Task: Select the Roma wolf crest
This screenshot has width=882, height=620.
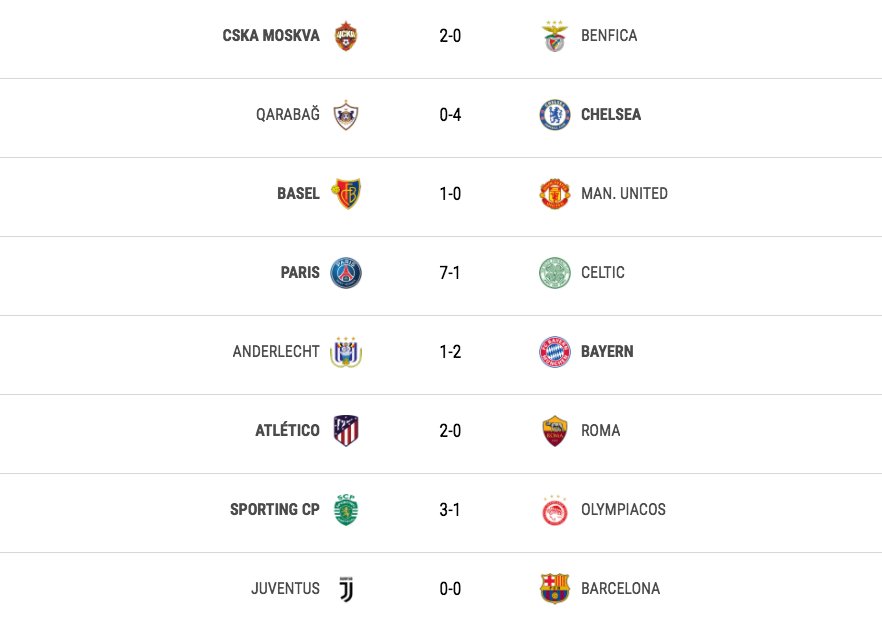Action: click(555, 431)
